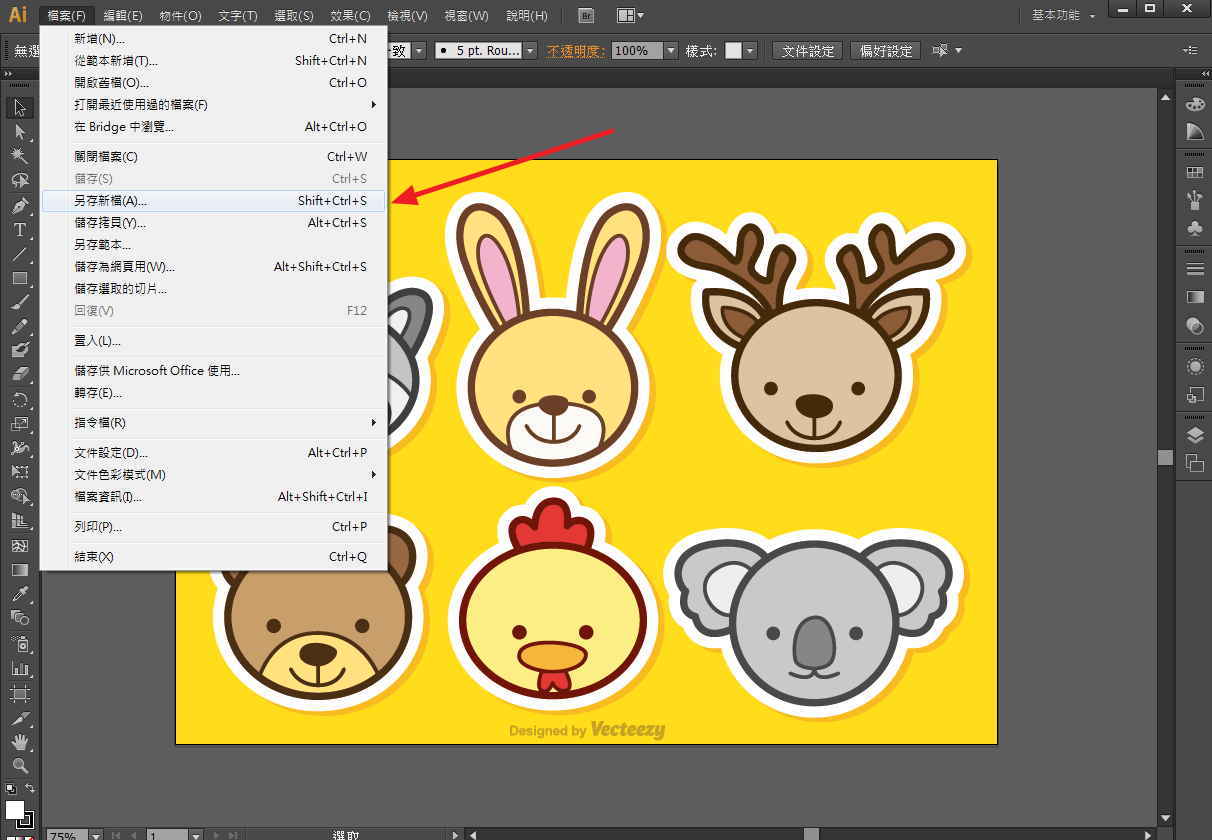Open the 編輯(E) menu

click(123, 16)
